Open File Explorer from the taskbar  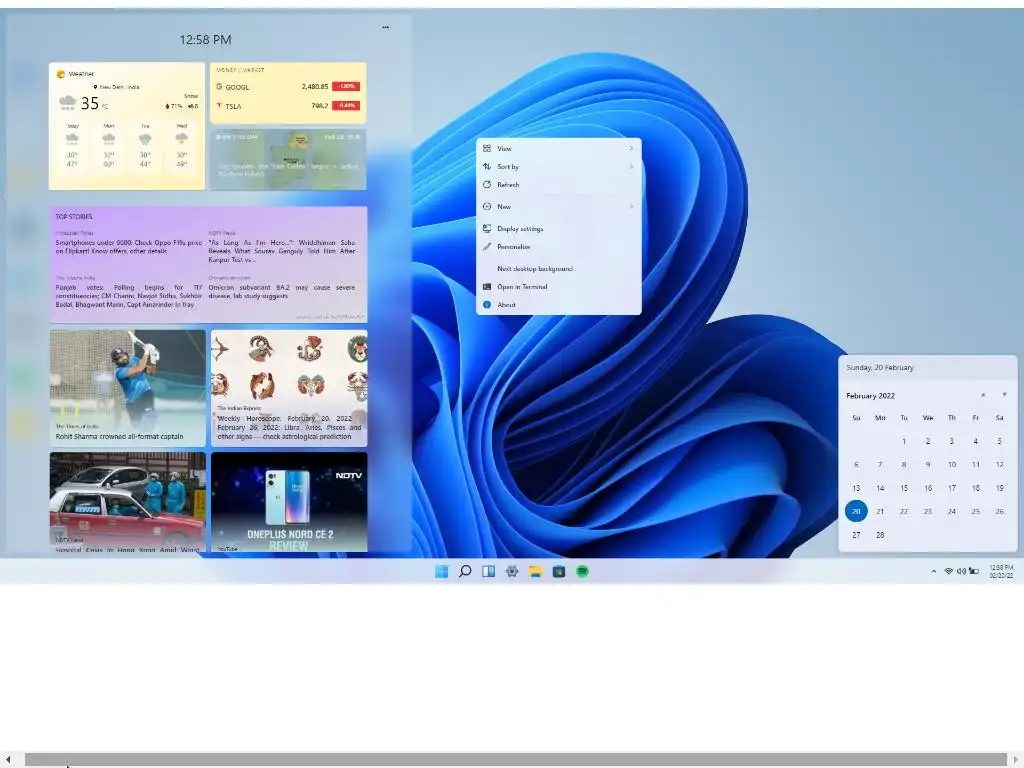point(536,571)
